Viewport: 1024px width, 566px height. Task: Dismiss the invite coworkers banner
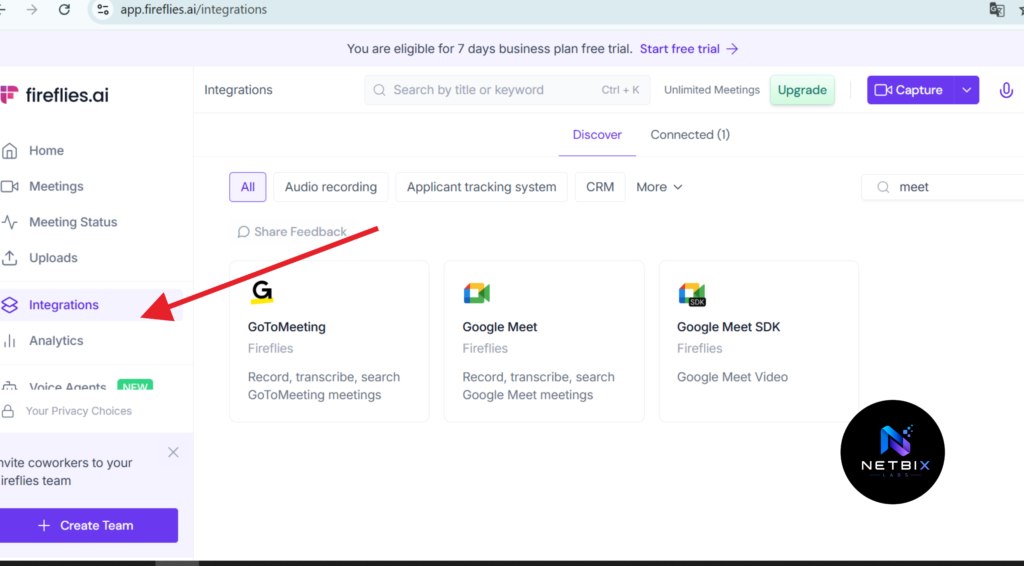click(173, 452)
